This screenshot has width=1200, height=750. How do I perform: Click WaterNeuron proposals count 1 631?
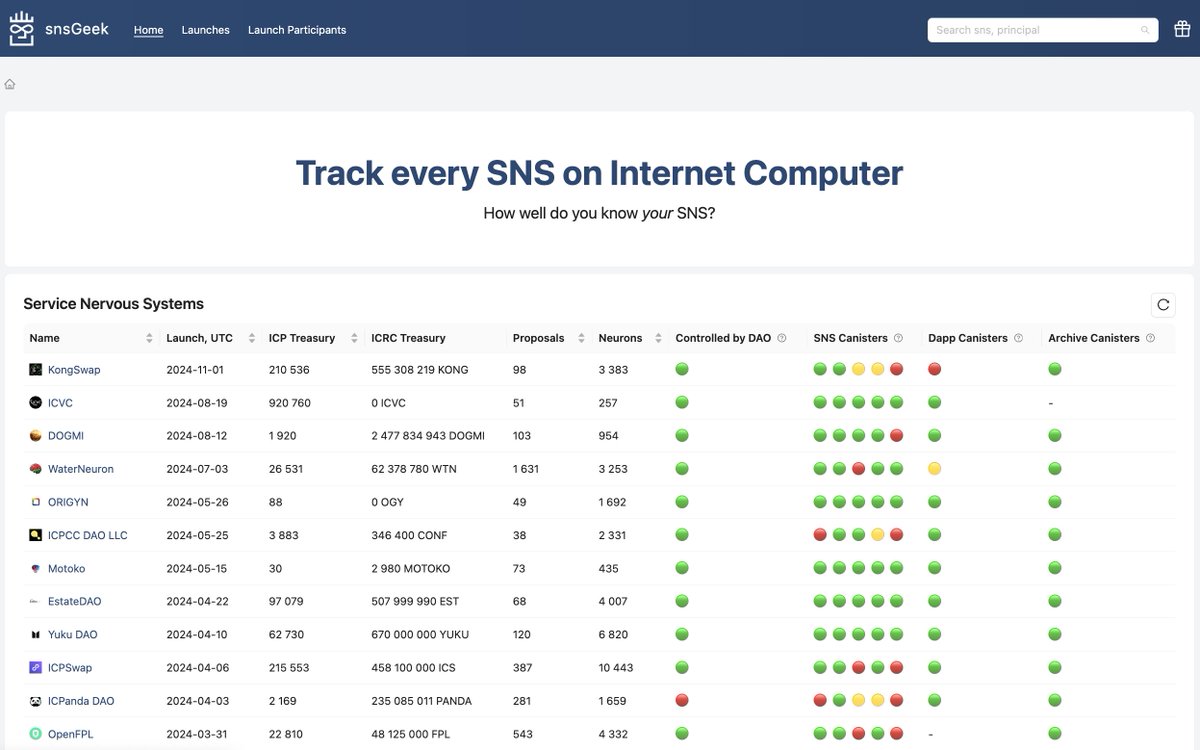[527, 469]
